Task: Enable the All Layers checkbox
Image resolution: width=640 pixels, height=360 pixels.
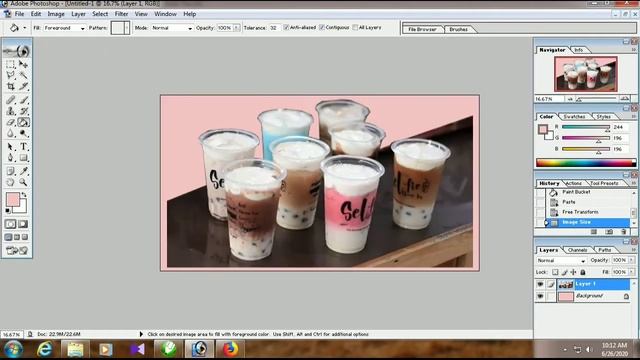Action: point(355,27)
